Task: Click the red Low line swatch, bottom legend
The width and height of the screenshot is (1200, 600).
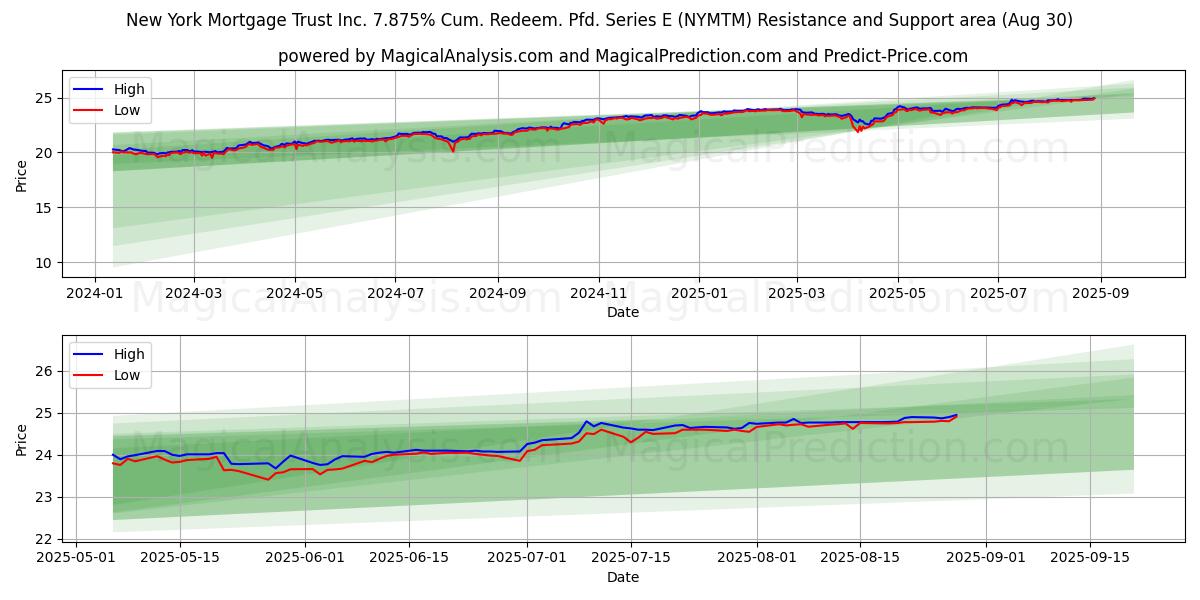Action: click(90, 375)
